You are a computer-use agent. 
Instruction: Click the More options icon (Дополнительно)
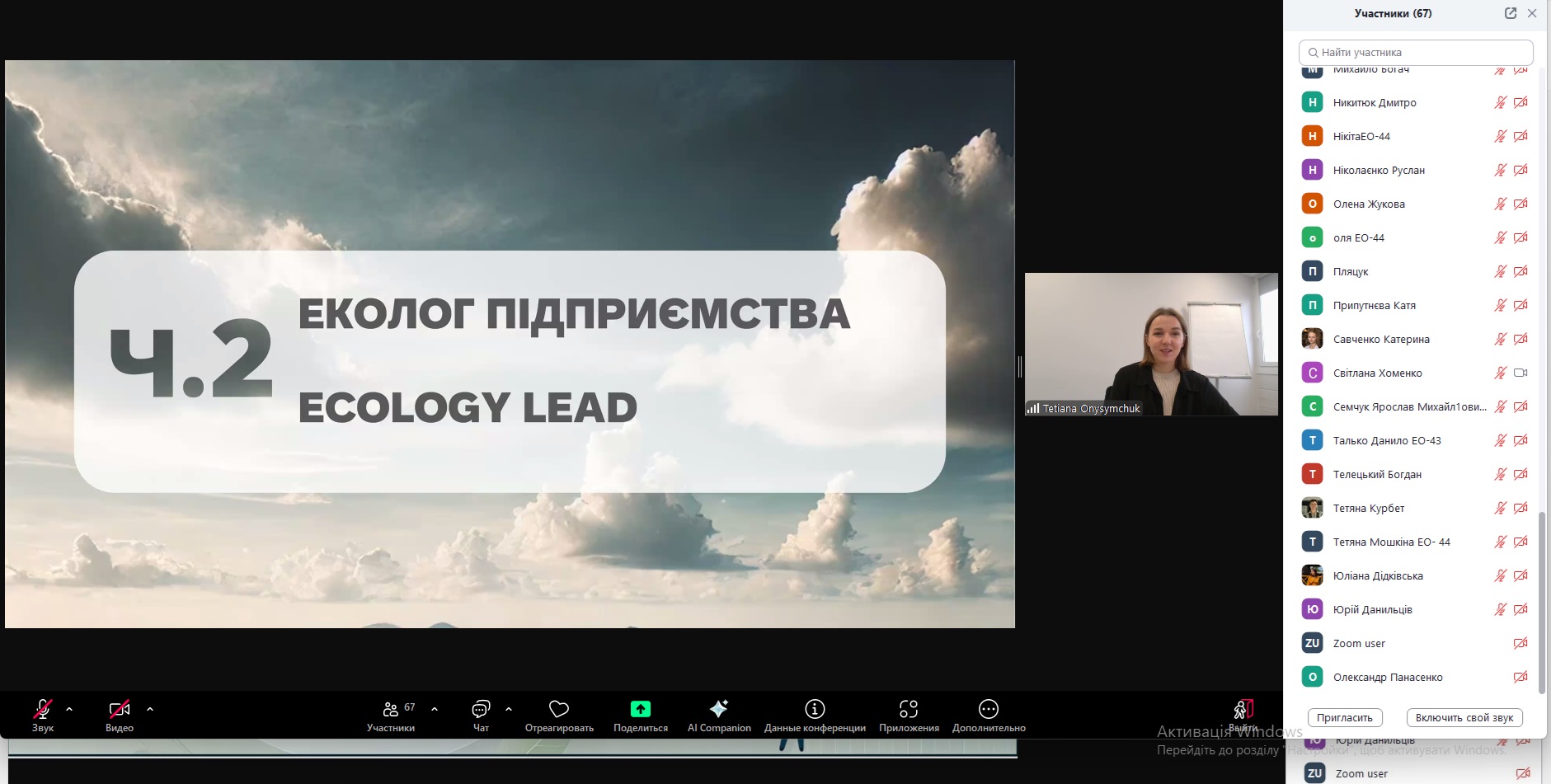click(988, 710)
